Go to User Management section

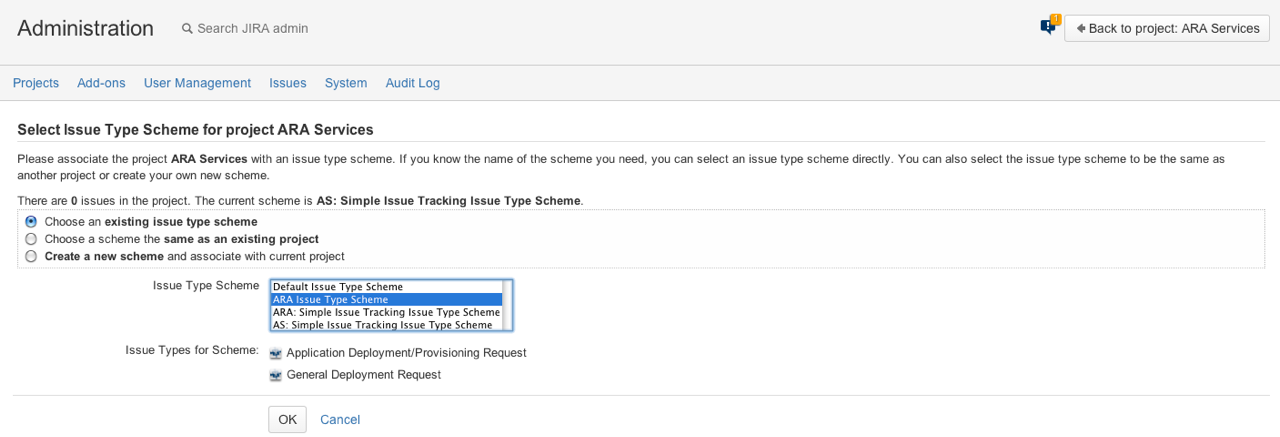[197, 83]
